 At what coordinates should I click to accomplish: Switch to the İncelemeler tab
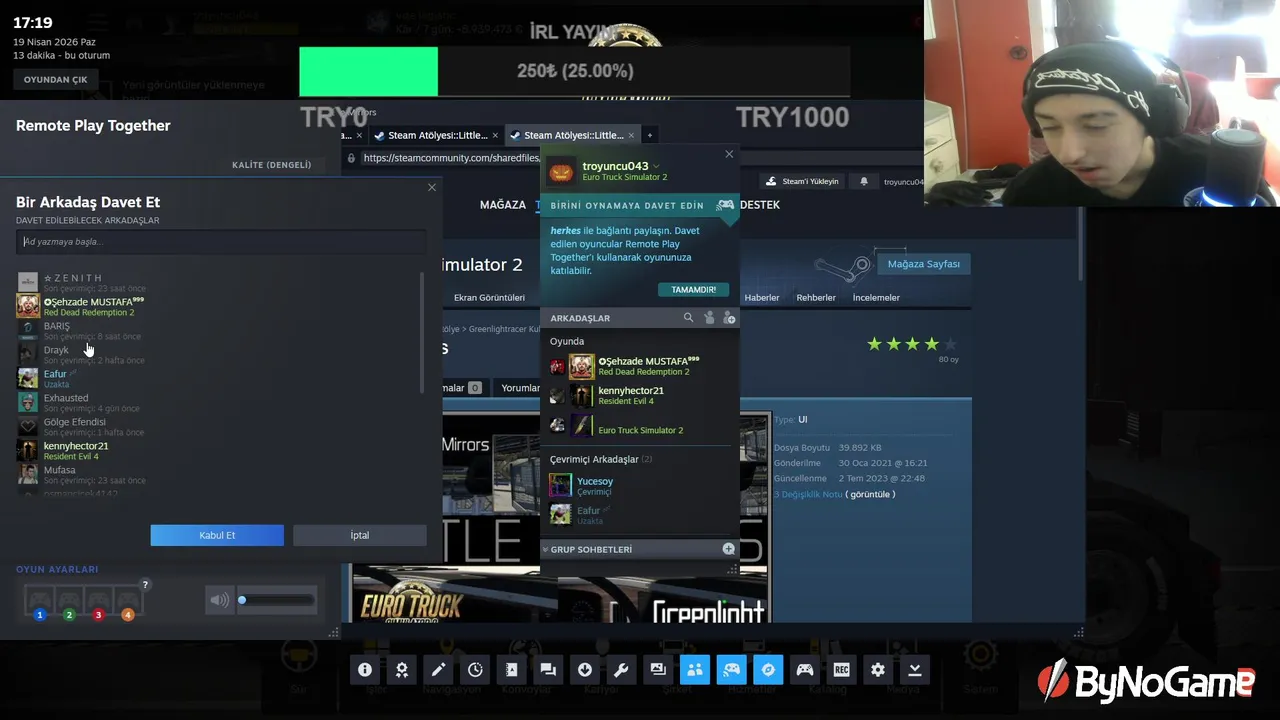pos(876,297)
